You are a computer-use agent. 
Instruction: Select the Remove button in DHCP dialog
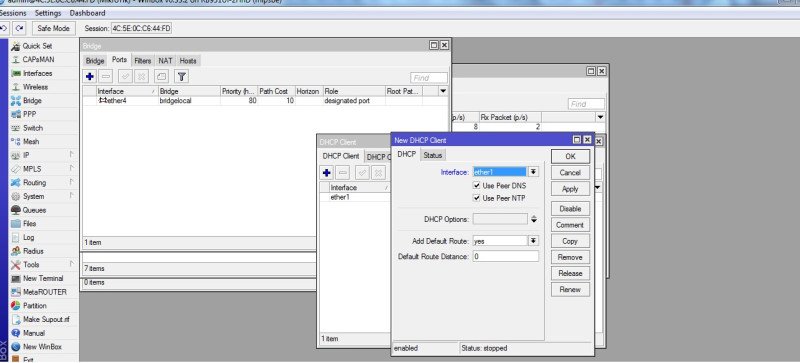click(570, 257)
